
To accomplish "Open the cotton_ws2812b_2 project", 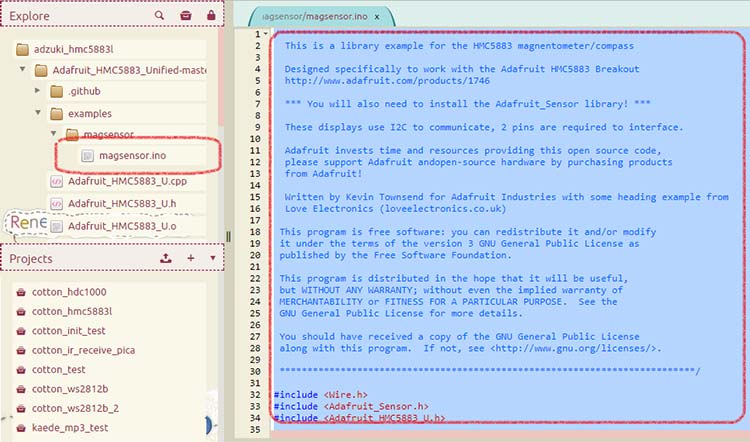I will (75, 408).
